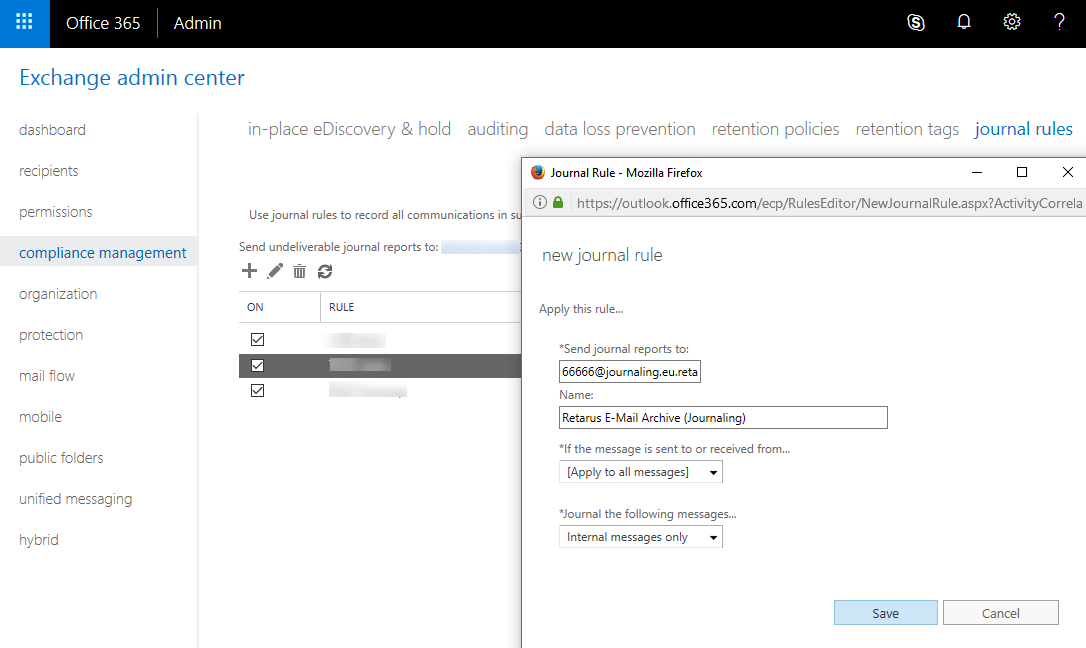Cancel the new journal rule dialog
This screenshot has width=1086, height=648.
tap(1000, 613)
